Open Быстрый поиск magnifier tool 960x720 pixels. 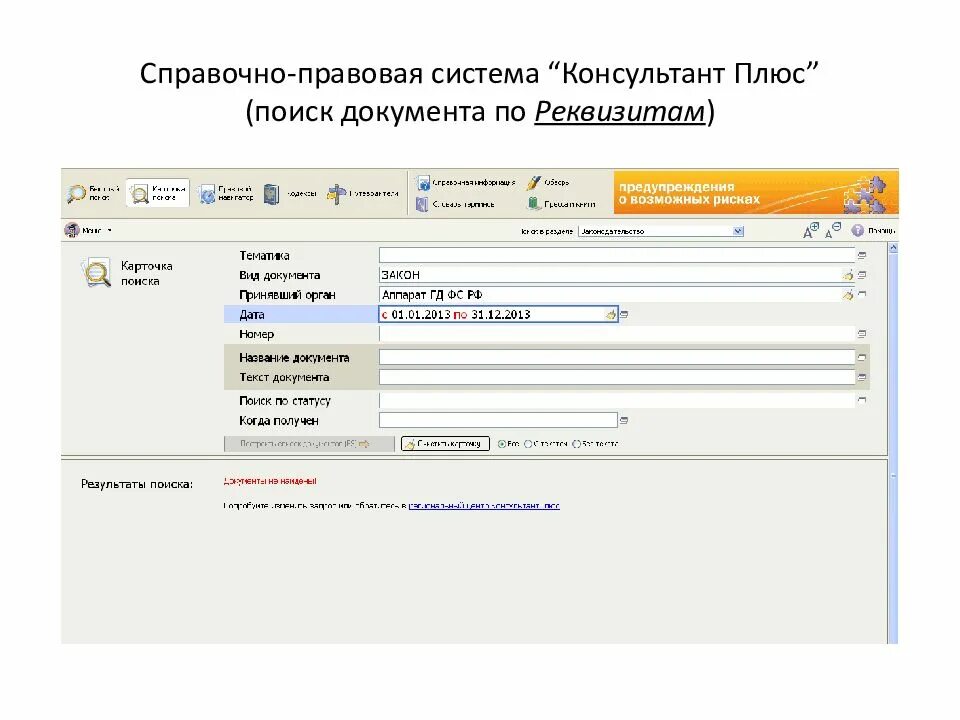[93, 193]
